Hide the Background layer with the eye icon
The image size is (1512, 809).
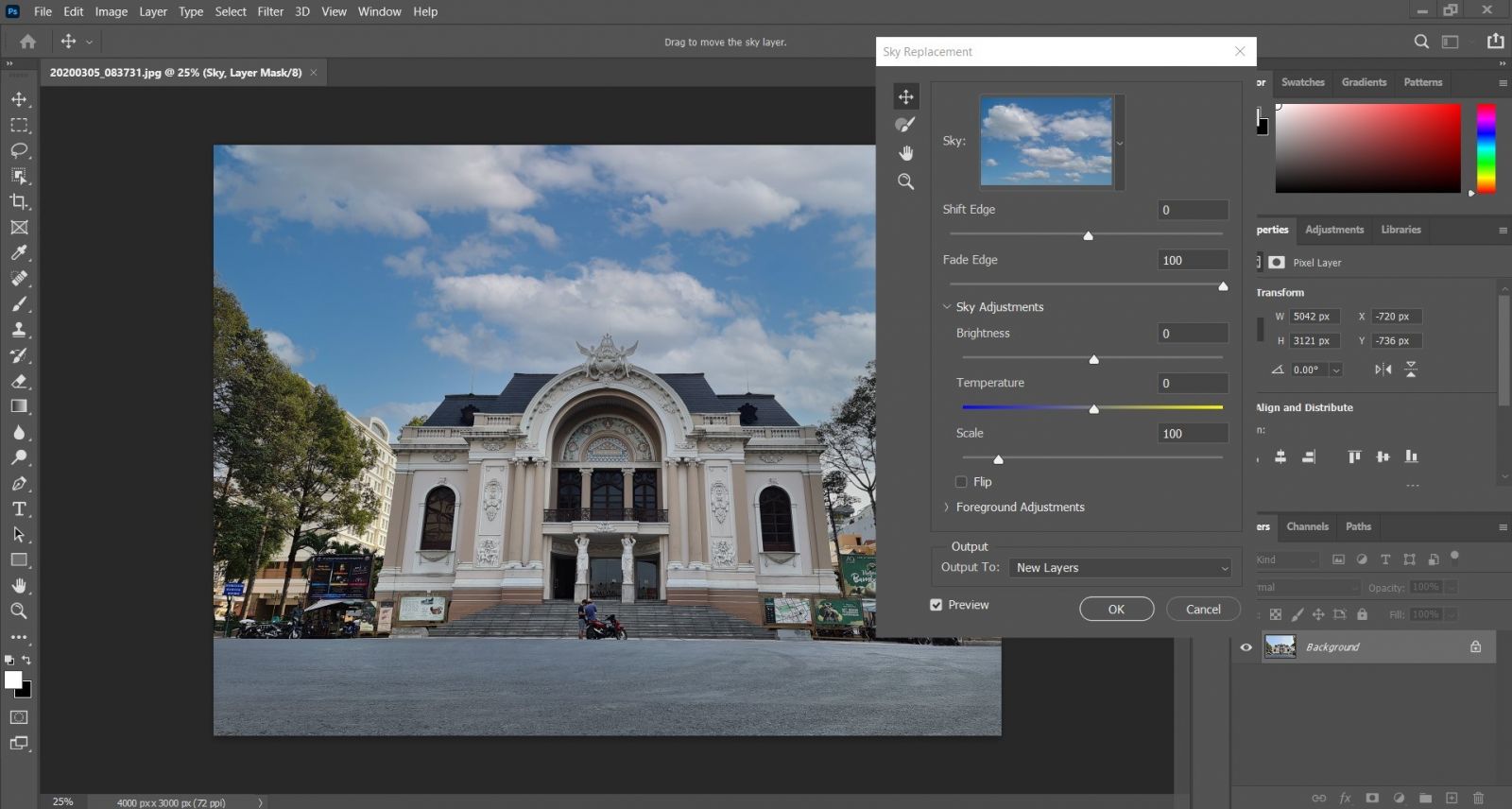[x=1246, y=647]
